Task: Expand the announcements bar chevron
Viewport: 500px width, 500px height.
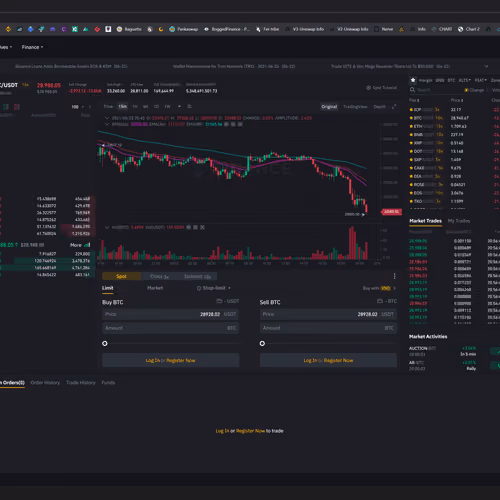Action: pos(486,66)
